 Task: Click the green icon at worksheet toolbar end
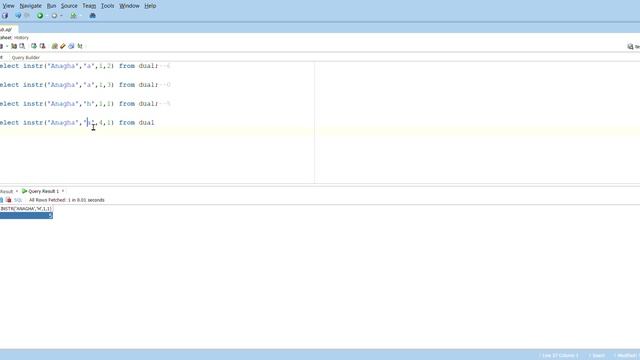click(80, 46)
